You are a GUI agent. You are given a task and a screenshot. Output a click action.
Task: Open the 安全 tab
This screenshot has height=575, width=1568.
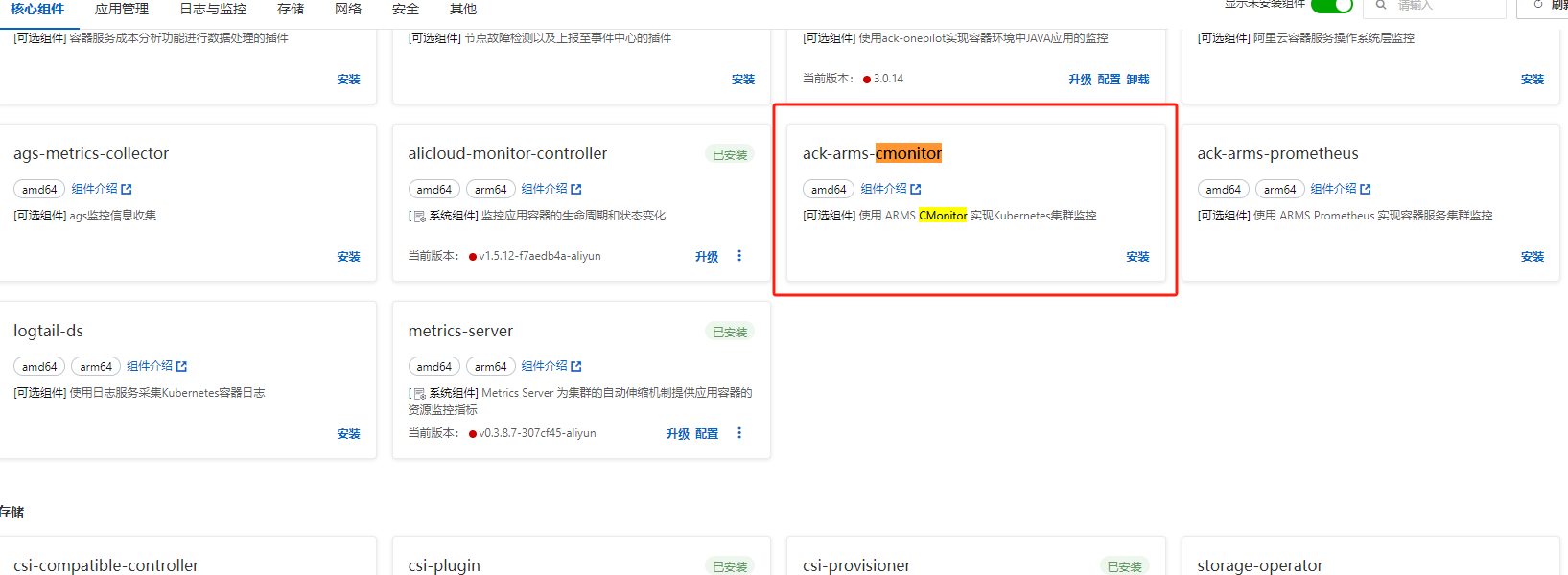point(406,9)
